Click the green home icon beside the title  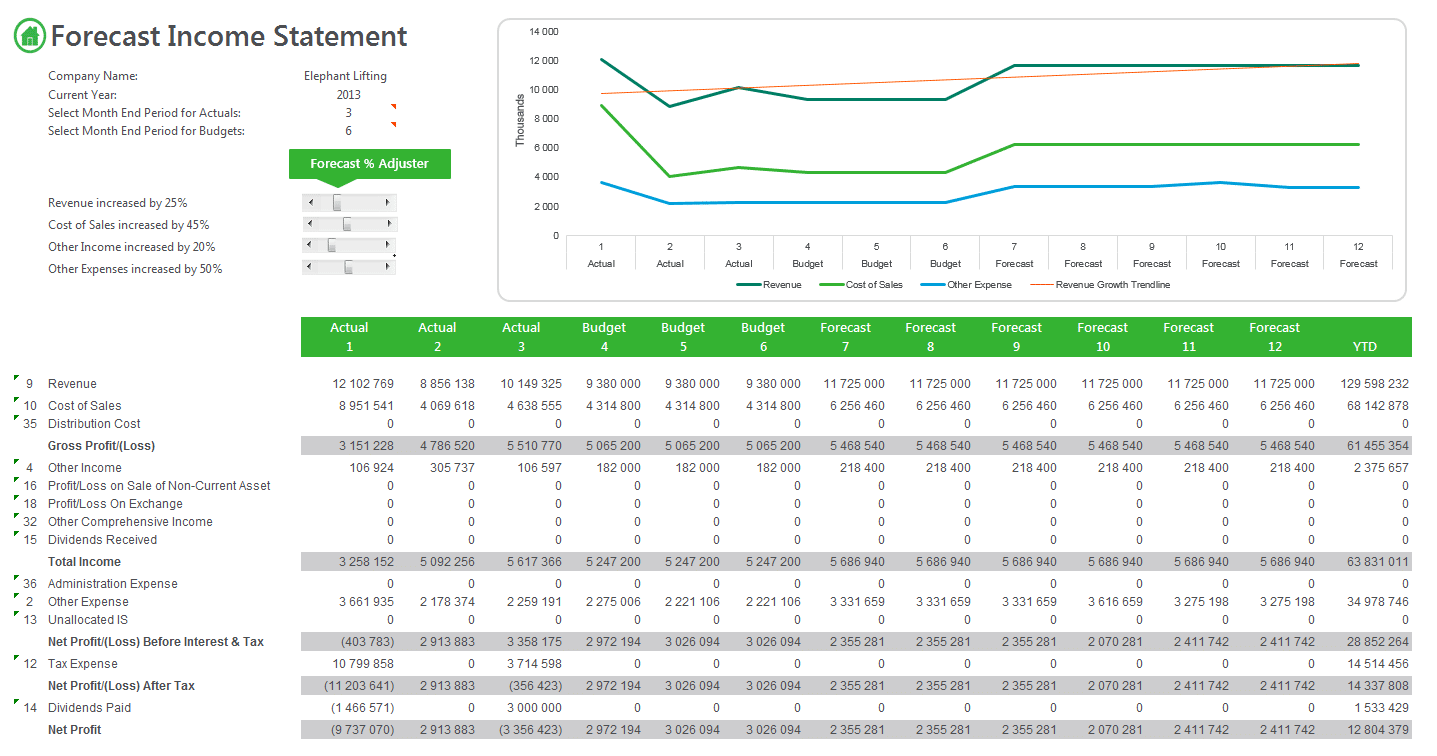coord(30,36)
